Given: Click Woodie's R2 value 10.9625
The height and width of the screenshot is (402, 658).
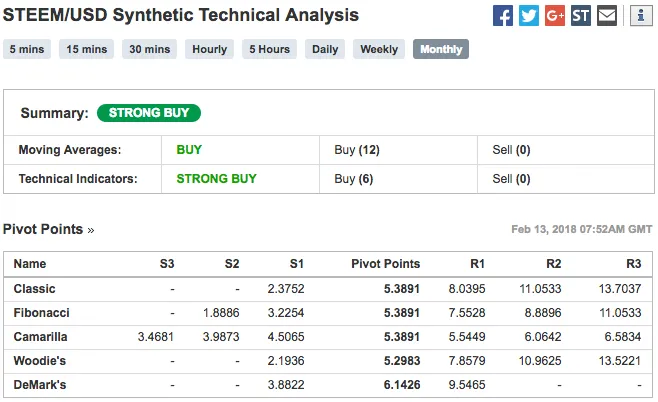Looking at the screenshot, I should [x=540, y=360].
